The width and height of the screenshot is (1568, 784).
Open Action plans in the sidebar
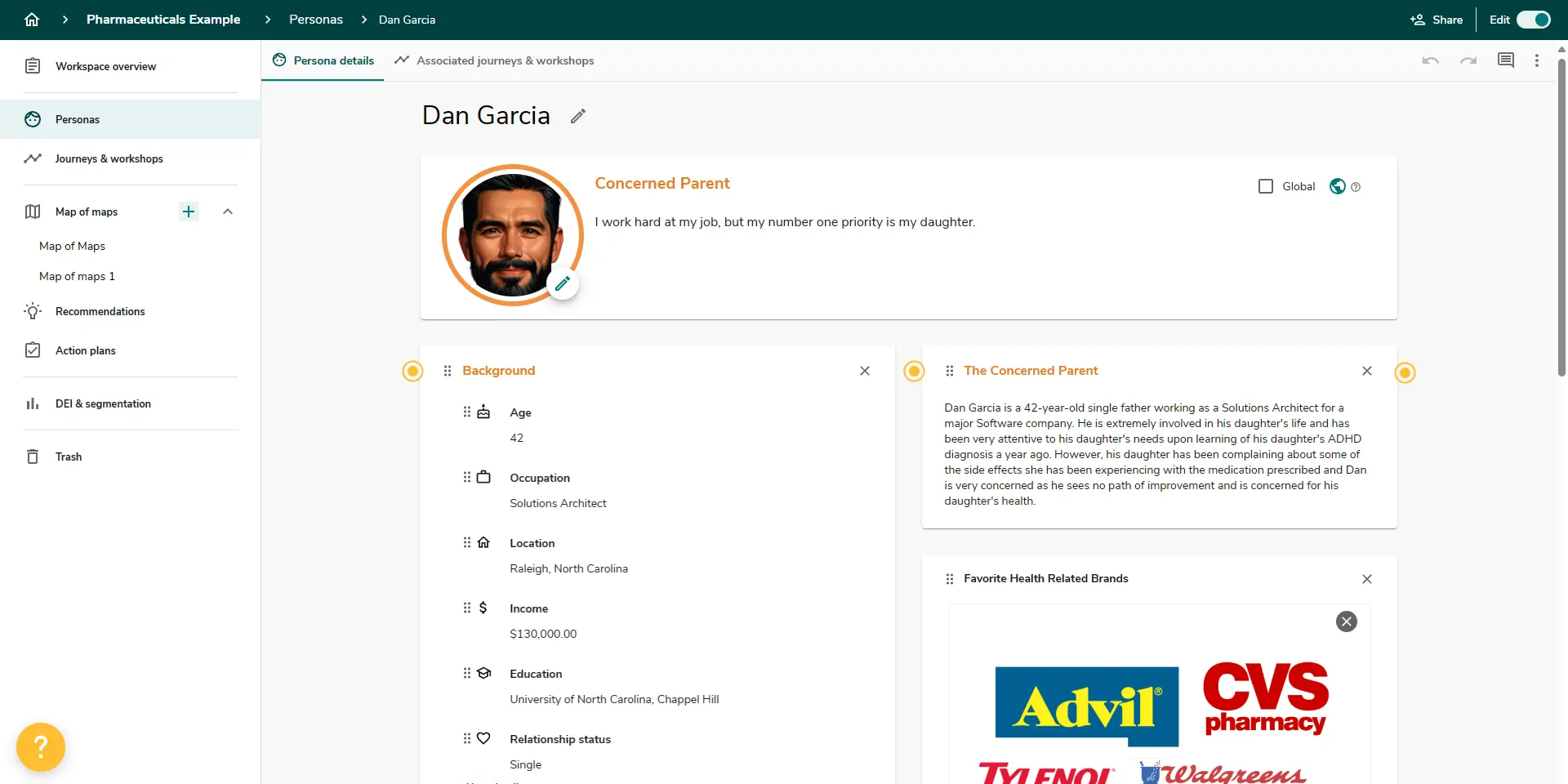pos(85,350)
